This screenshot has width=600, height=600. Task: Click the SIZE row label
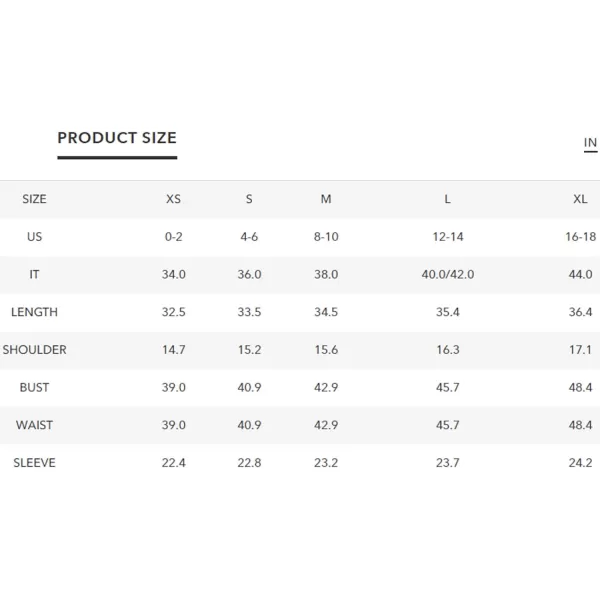click(34, 199)
